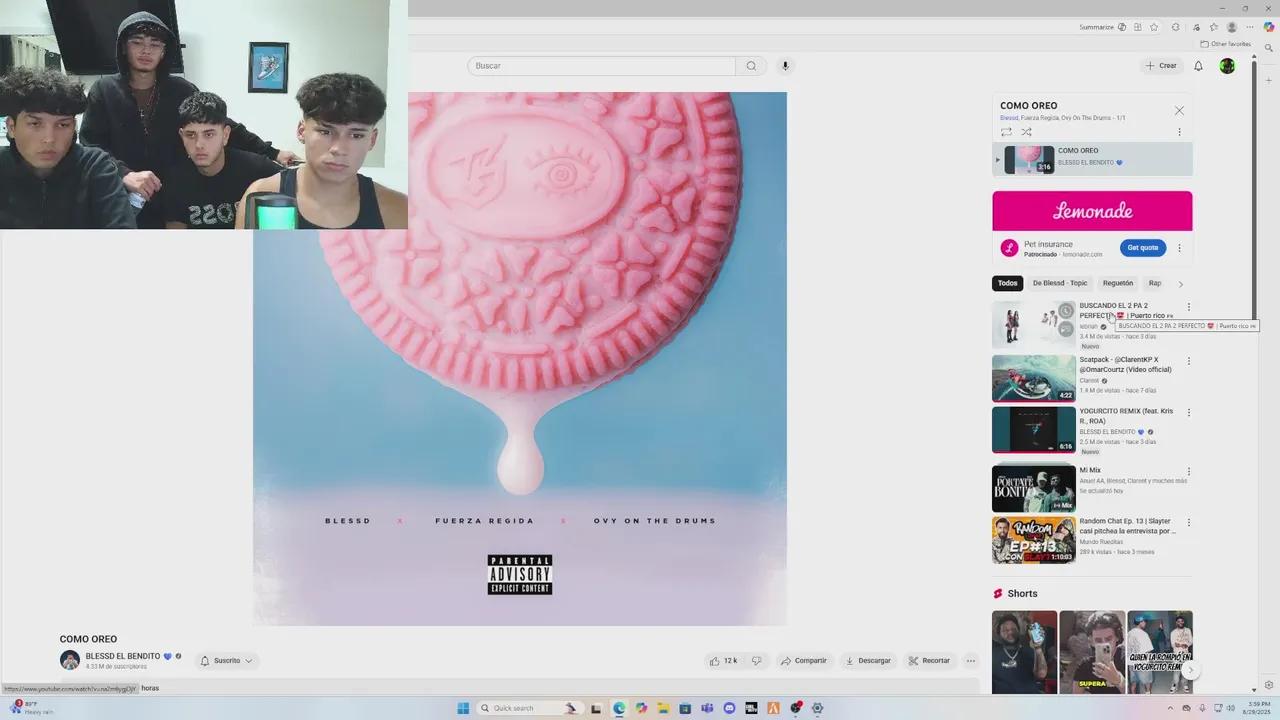Click the search magnifier icon next to Buscar

751,66
